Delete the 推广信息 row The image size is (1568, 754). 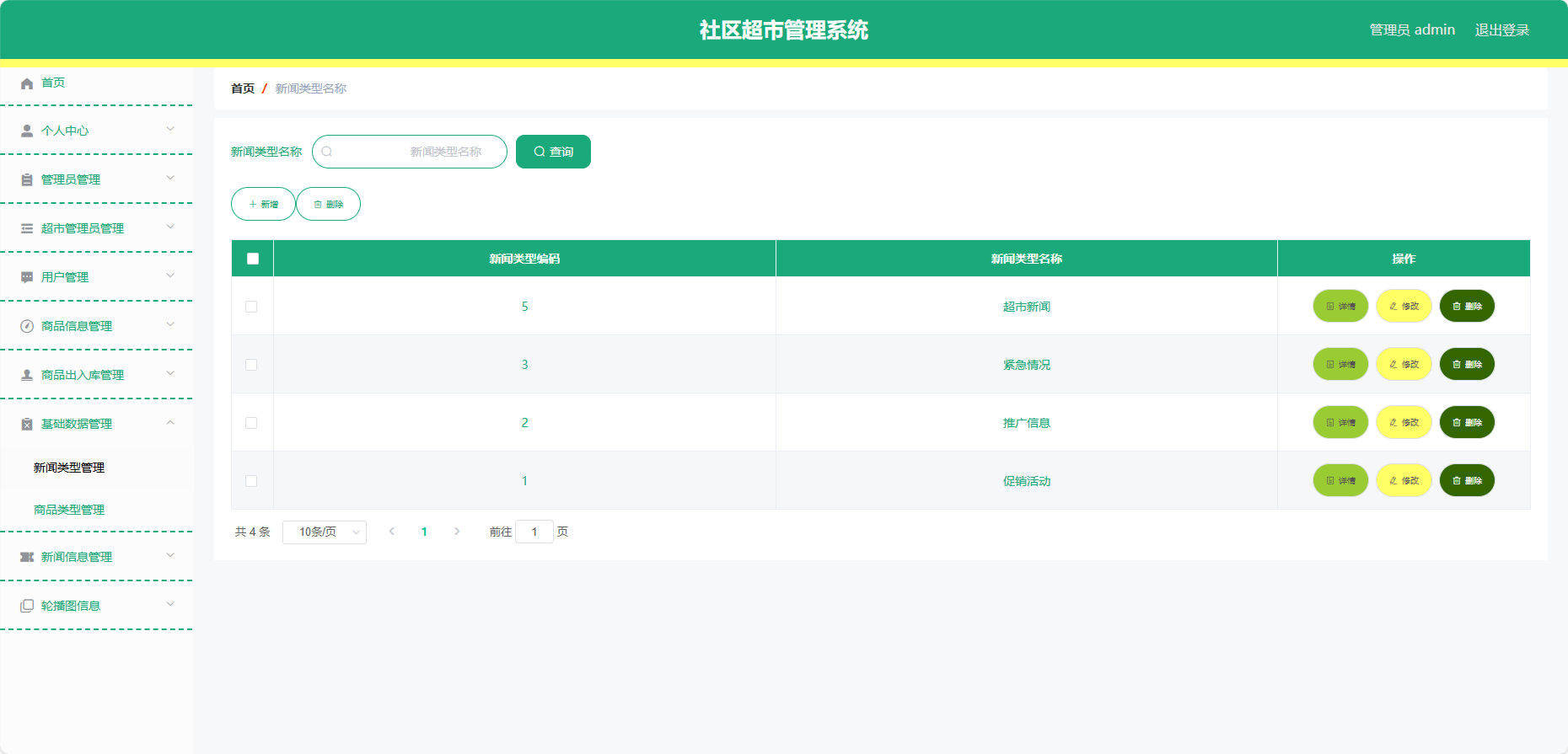click(1467, 422)
